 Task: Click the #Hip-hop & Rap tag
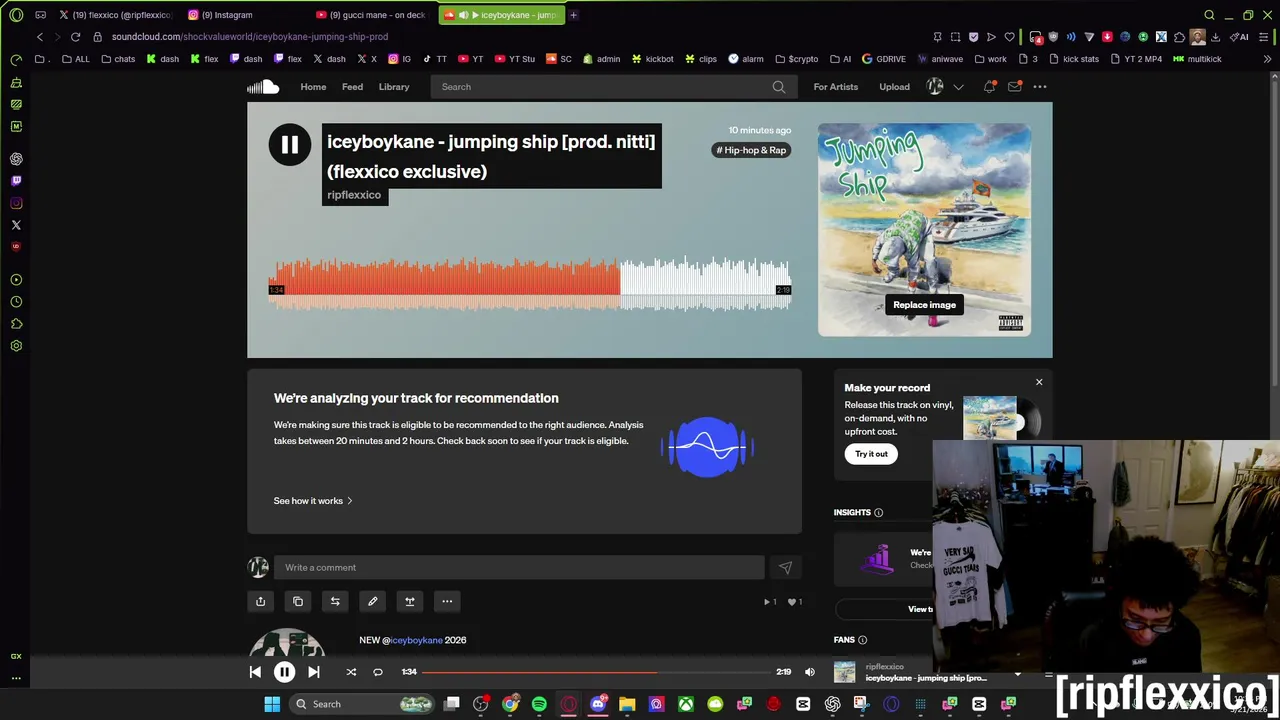pos(751,150)
